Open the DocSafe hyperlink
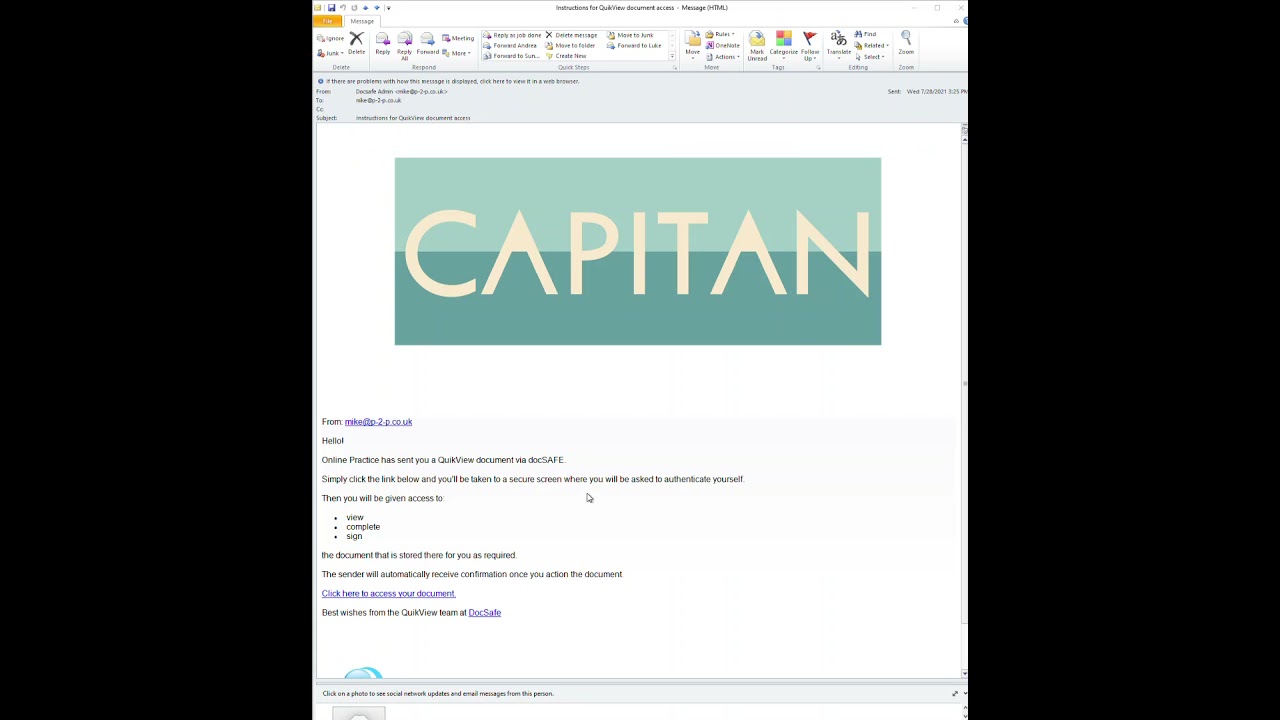The image size is (1280, 720). click(485, 613)
